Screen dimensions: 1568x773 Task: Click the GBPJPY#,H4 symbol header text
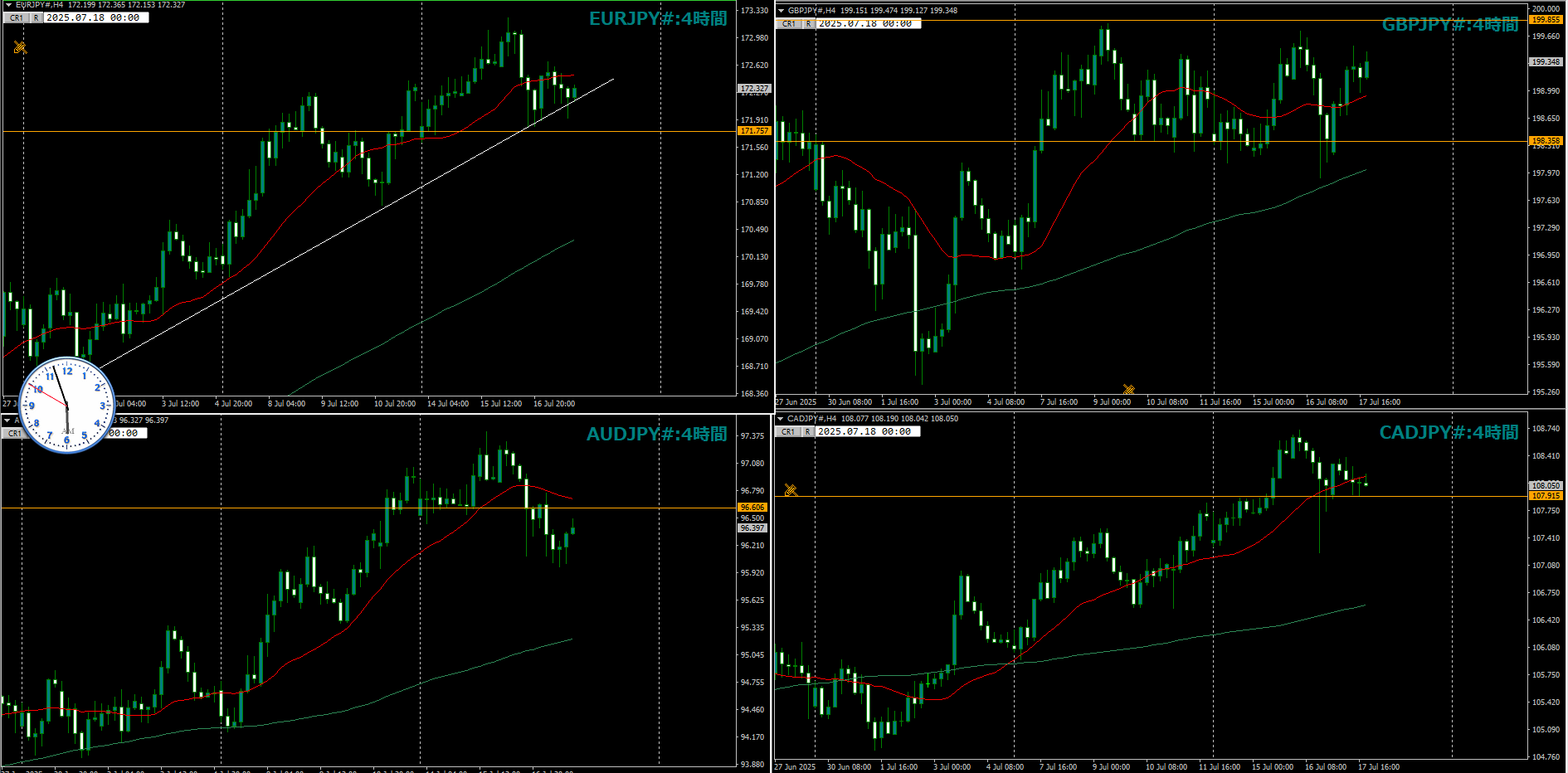click(811, 11)
